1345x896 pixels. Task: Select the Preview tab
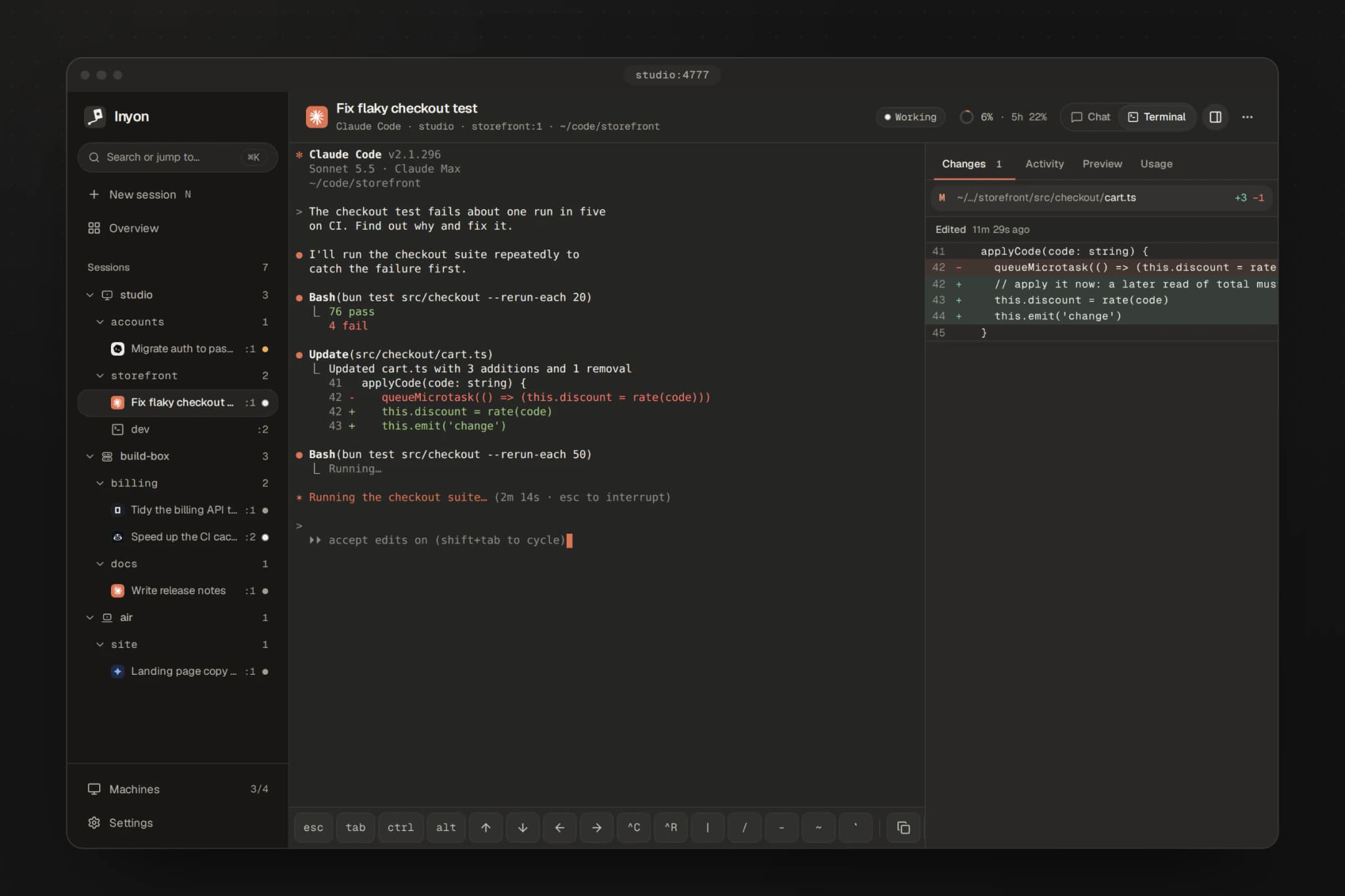pyautogui.click(x=1102, y=164)
